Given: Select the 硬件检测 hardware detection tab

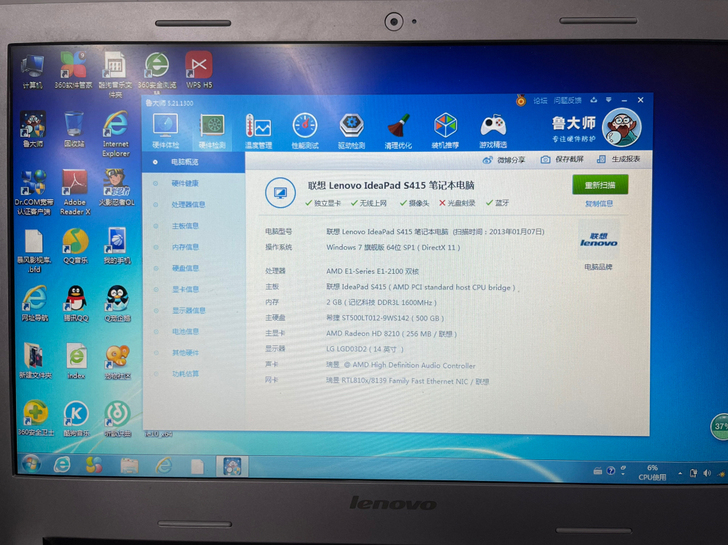Looking at the screenshot, I should pyautogui.click(x=212, y=131).
